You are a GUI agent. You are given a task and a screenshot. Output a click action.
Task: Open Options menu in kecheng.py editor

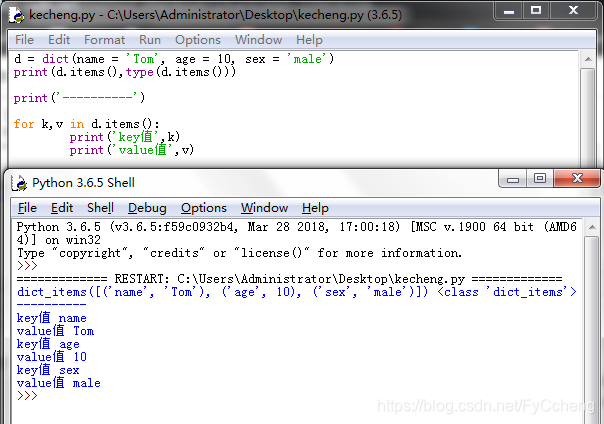pos(198,40)
